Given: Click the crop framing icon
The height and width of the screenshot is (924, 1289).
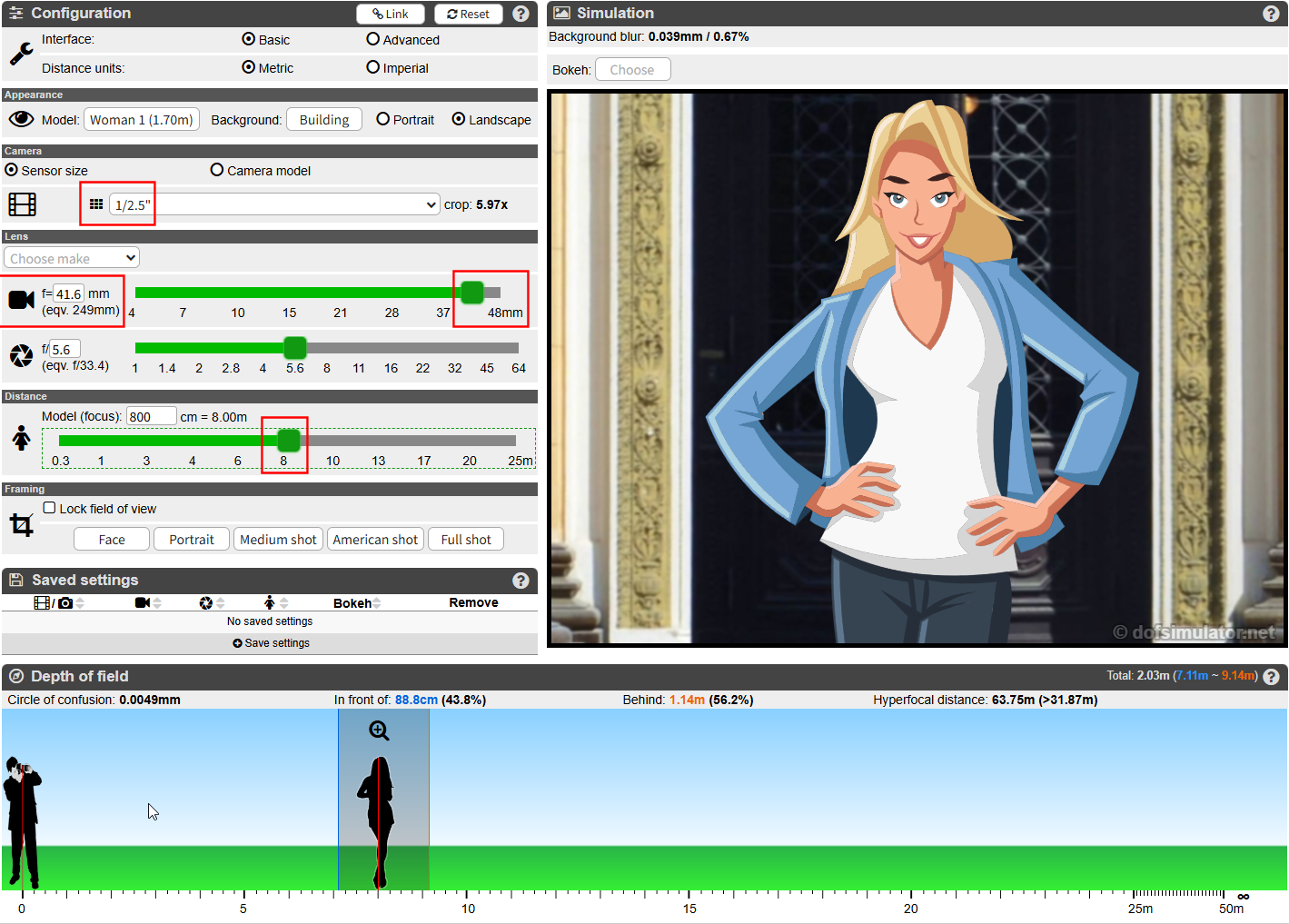Looking at the screenshot, I should tap(22, 525).
